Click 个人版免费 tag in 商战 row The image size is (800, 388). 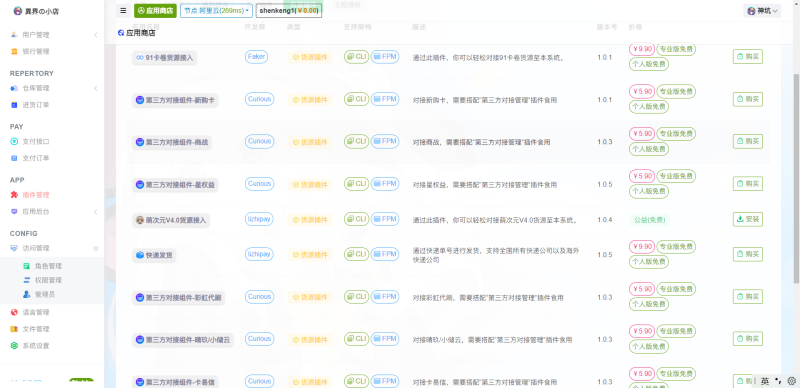[649, 150]
